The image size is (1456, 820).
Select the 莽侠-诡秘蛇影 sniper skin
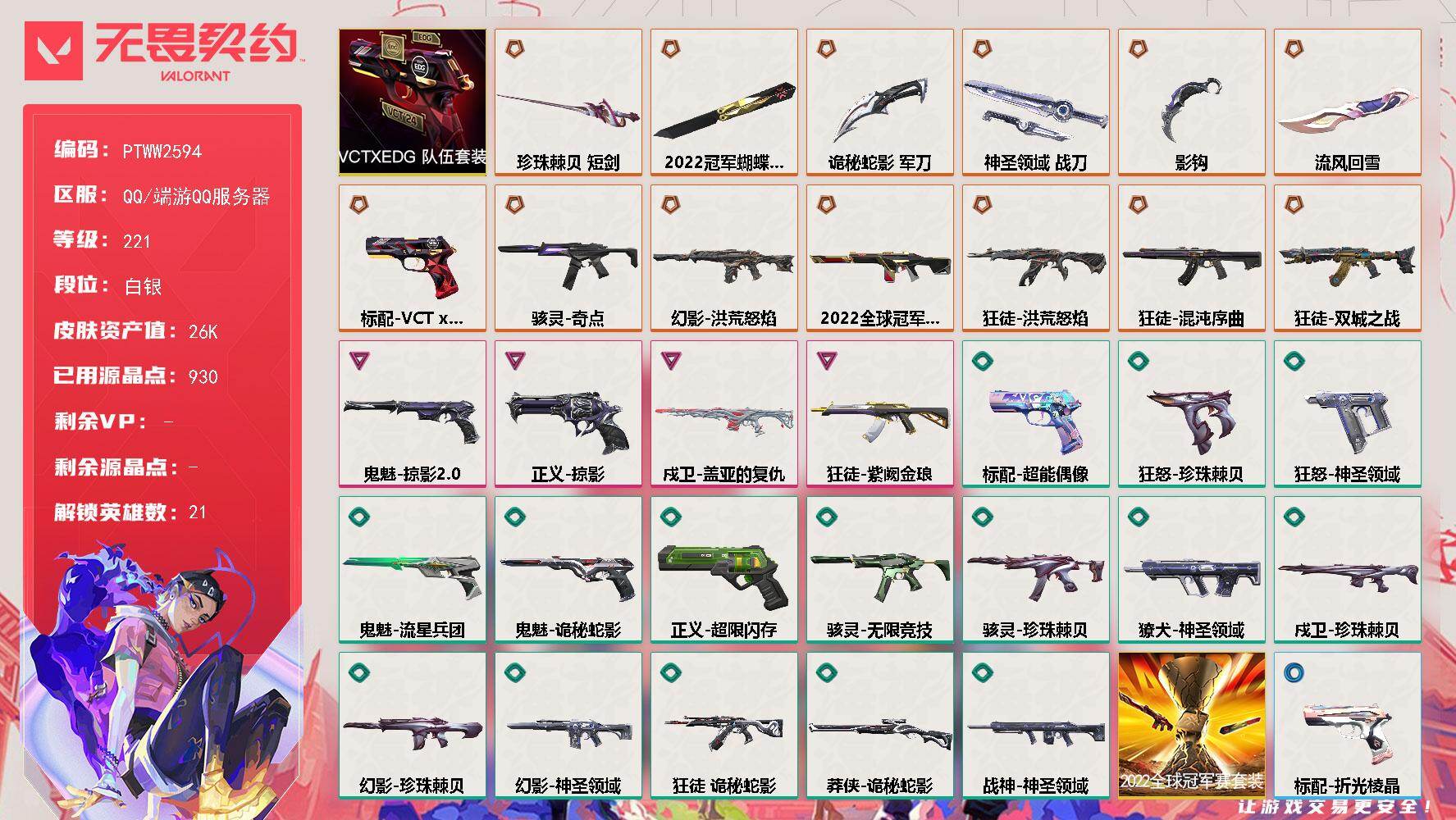pos(880,726)
